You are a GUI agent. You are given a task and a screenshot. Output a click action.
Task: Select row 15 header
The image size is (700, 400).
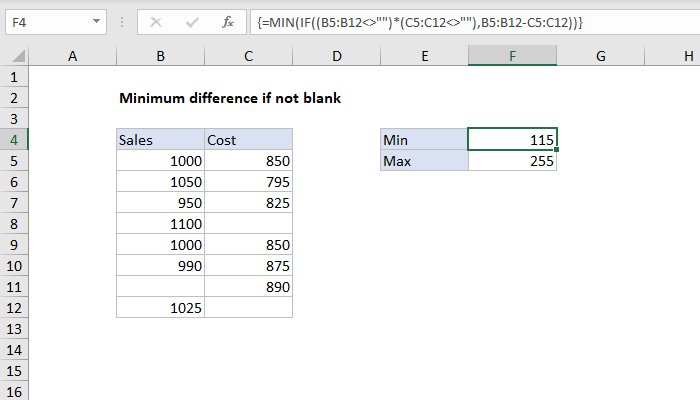(x=14, y=371)
